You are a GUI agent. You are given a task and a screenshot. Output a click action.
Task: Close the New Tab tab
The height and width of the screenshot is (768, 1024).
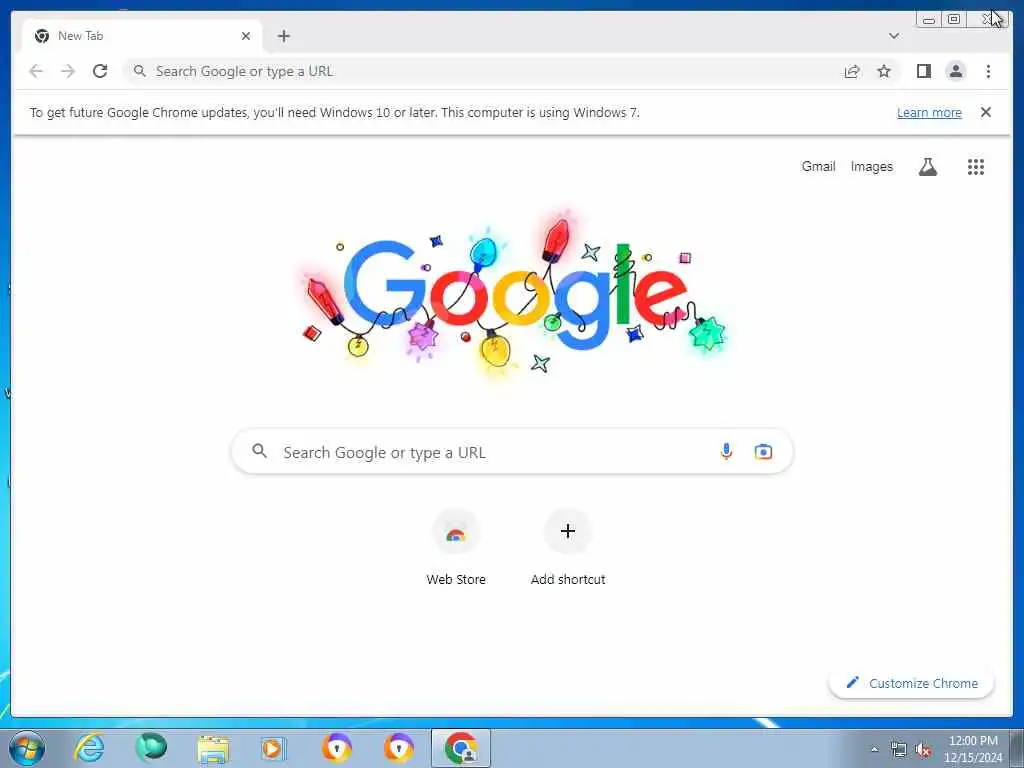[x=246, y=36]
